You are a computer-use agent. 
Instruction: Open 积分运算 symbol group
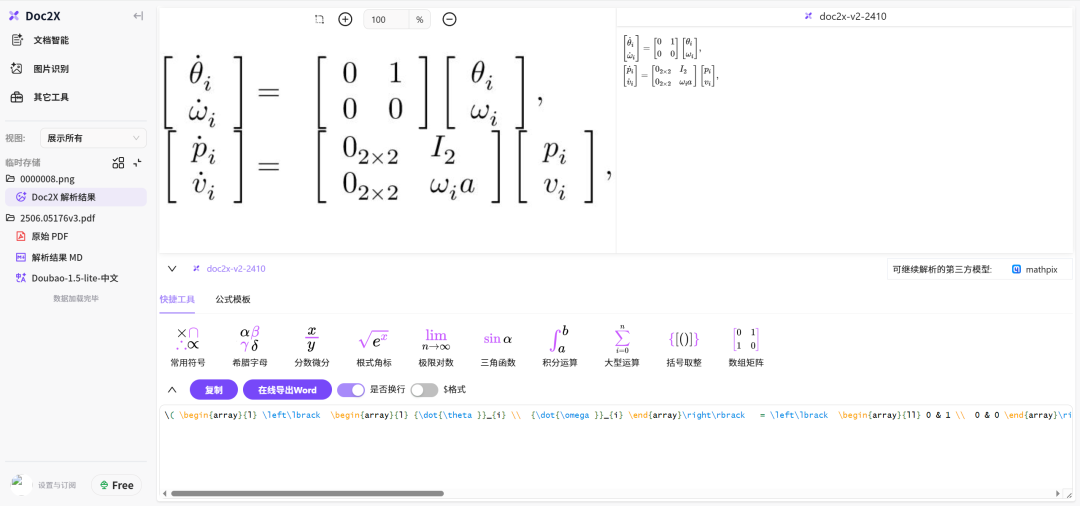coord(560,347)
